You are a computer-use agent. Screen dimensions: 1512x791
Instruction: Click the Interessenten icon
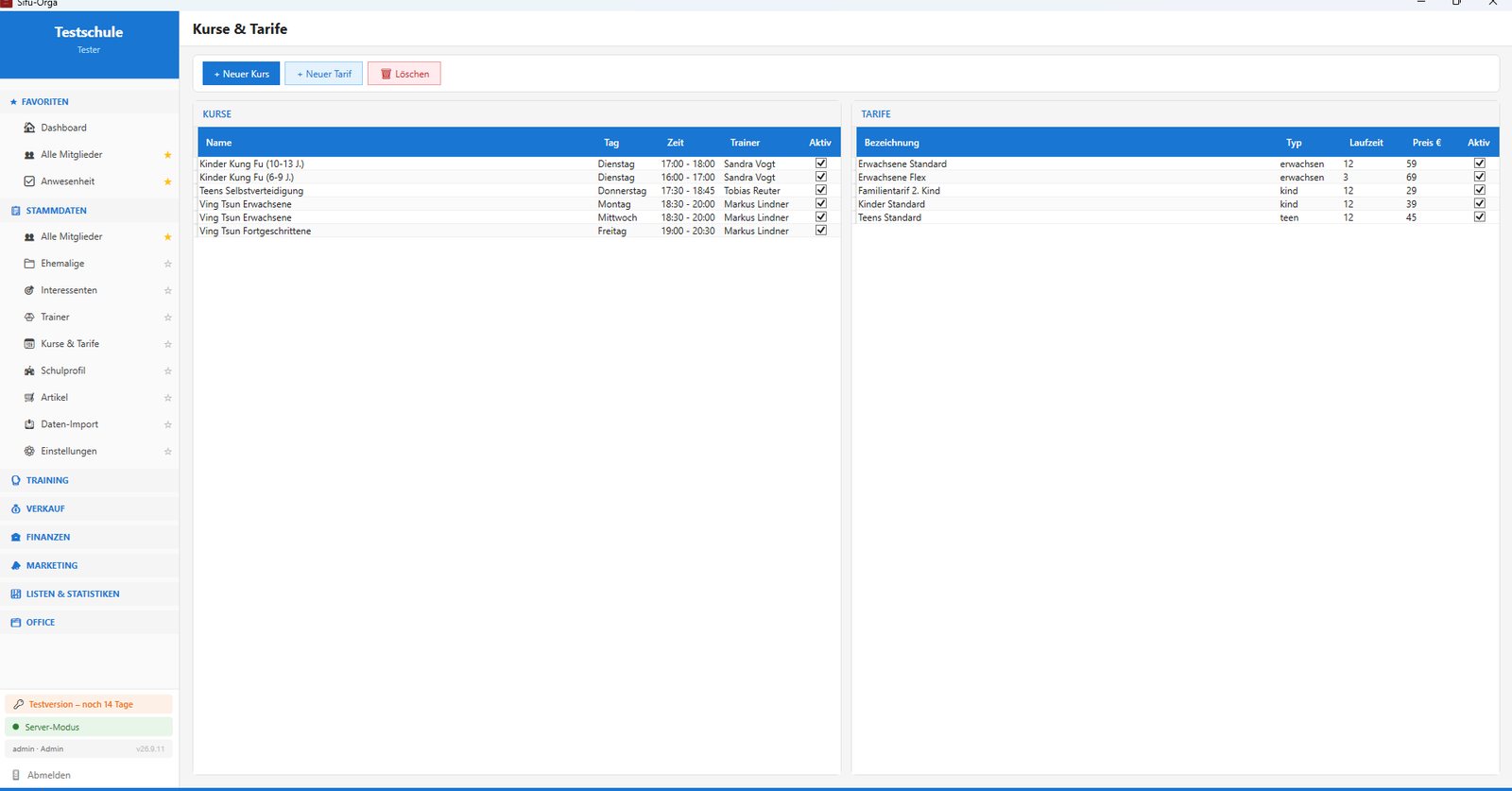coord(29,290)
